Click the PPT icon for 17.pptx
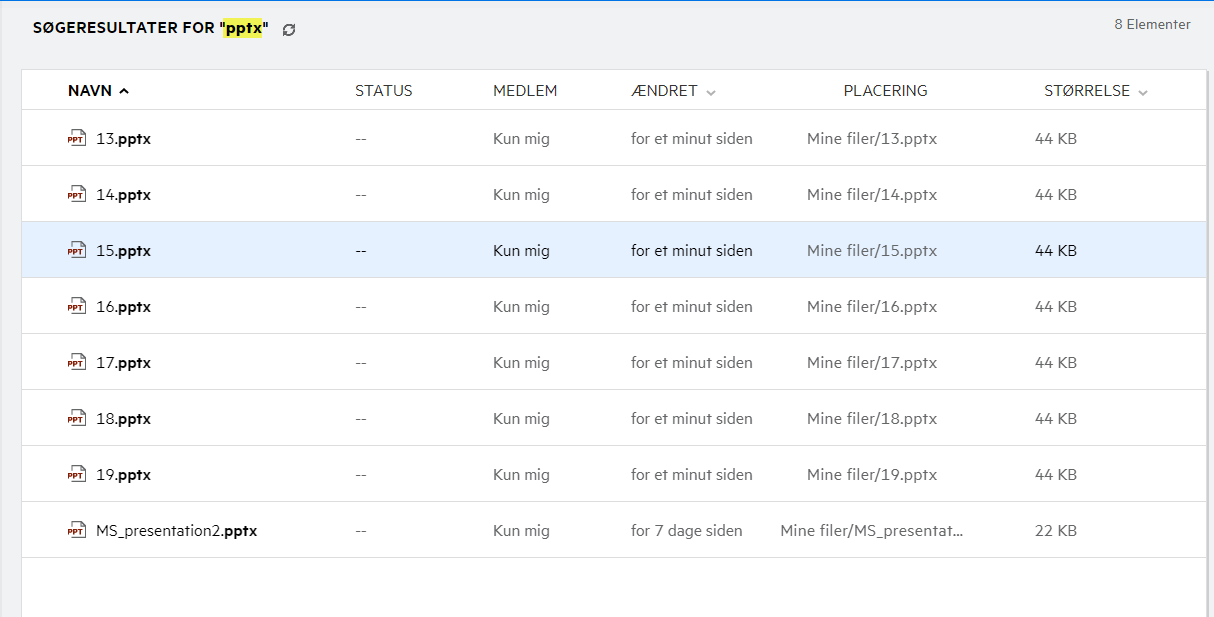The width and height of the screenshot is (1214, 617). (x=76, y=363)
